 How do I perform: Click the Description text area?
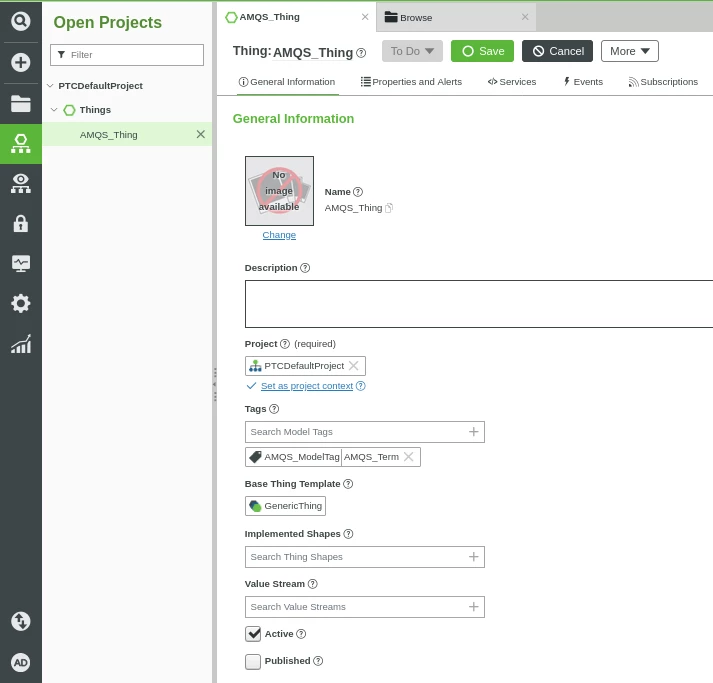(479, 304)
